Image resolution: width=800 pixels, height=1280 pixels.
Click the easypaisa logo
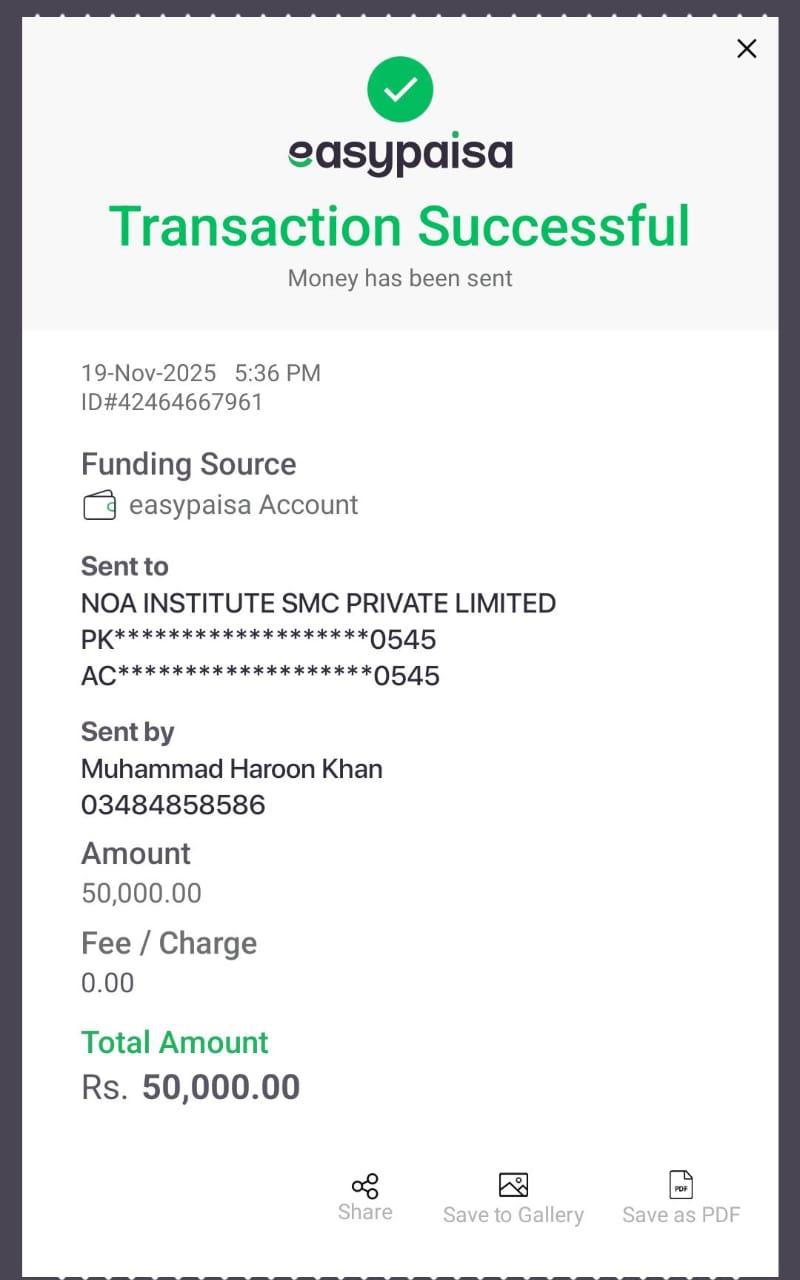(x=400, y=155)
